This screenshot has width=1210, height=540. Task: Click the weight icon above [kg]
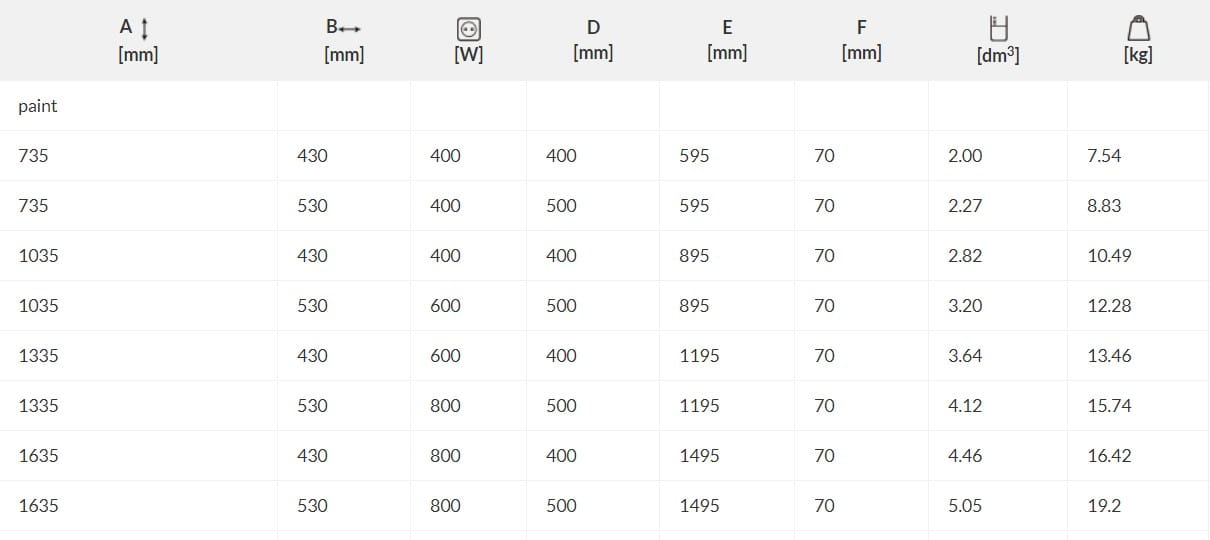click(x=1137, y=28)
